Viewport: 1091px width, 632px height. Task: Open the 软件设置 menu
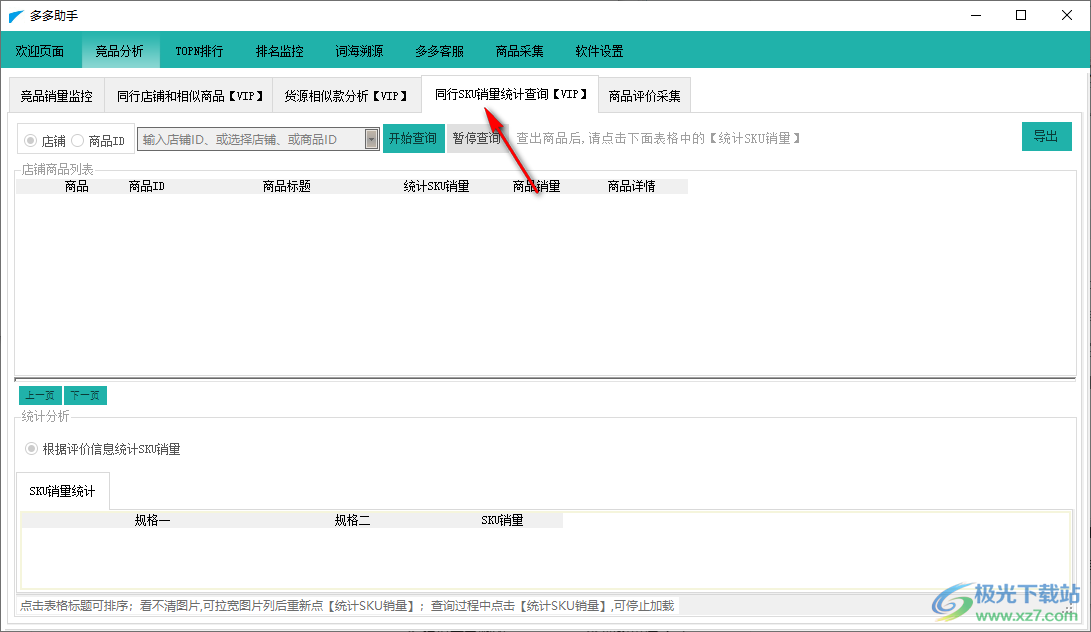[599, 51]
